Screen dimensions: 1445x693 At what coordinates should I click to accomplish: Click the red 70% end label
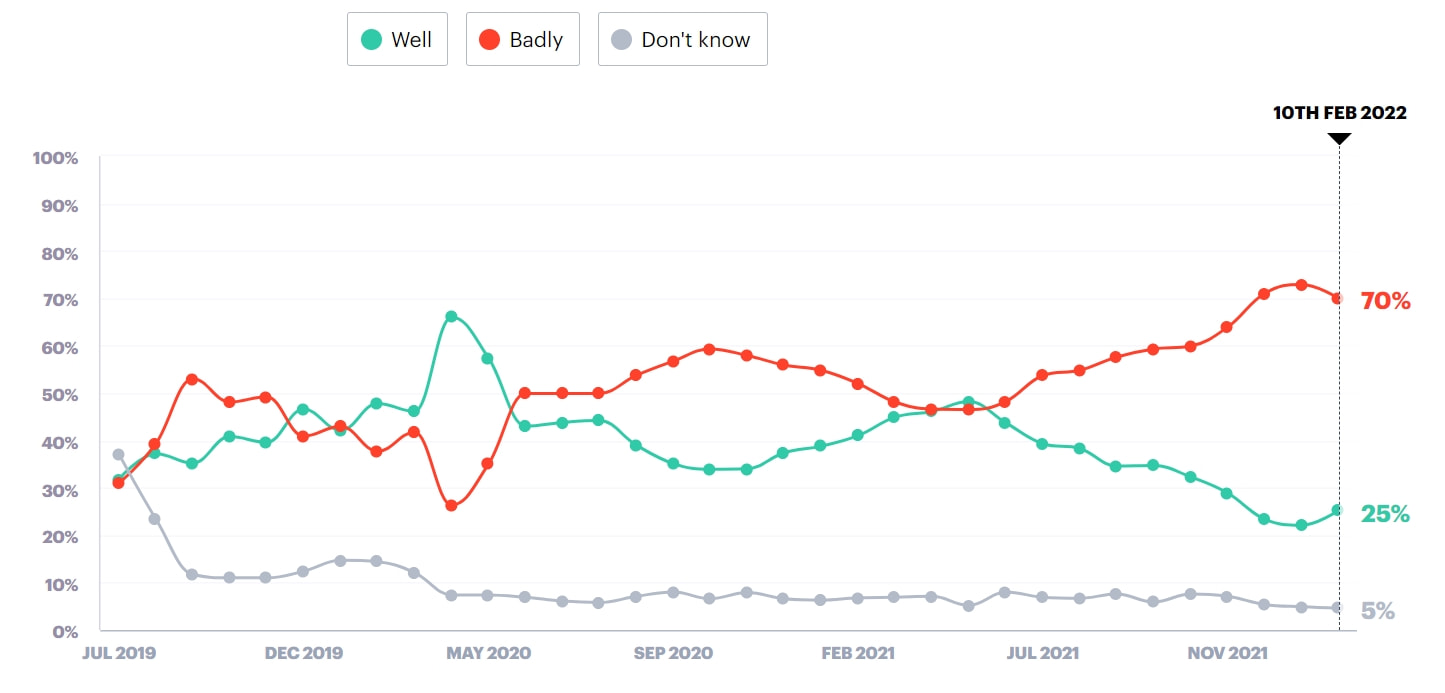(x=1385, y=301)
